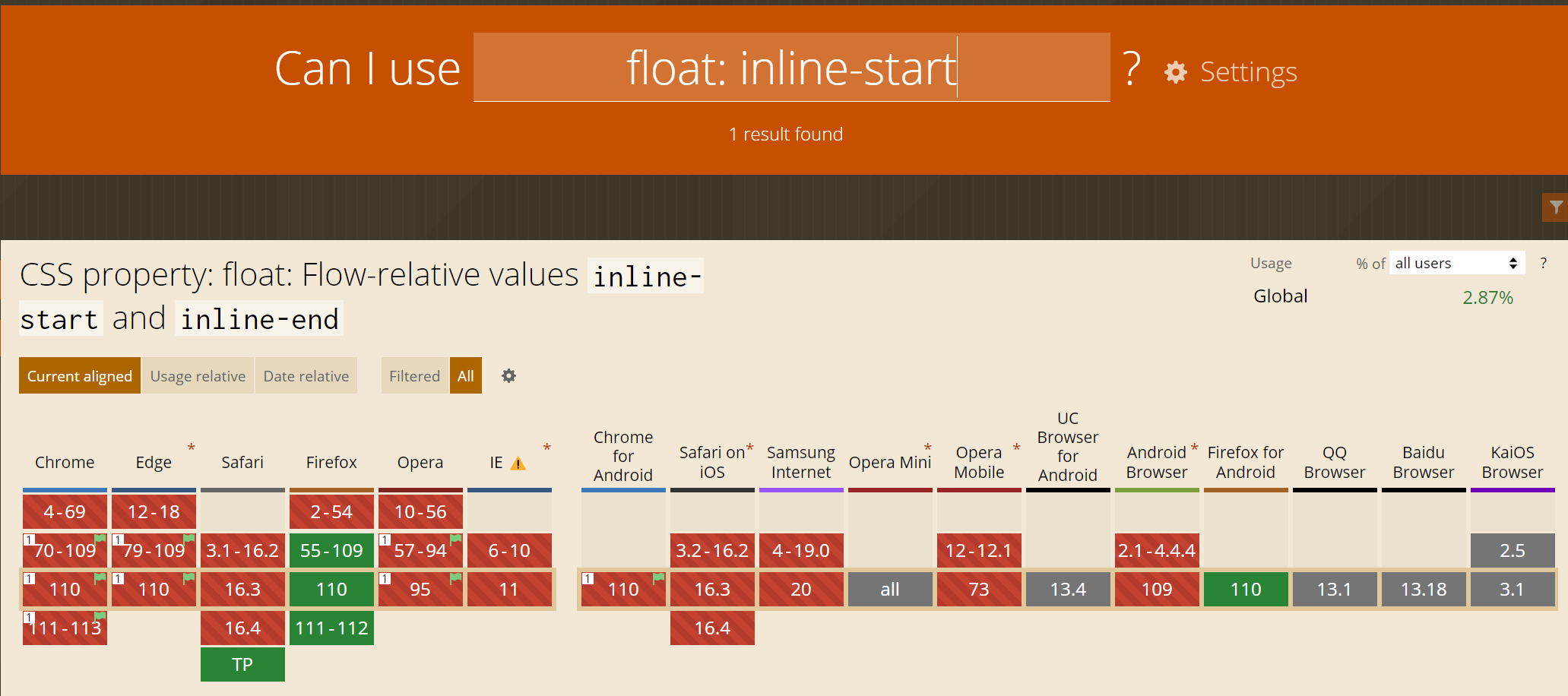The image size is (1568, 696).
Task: Open usage help question mark
Action: click(x=1543, y=264)
